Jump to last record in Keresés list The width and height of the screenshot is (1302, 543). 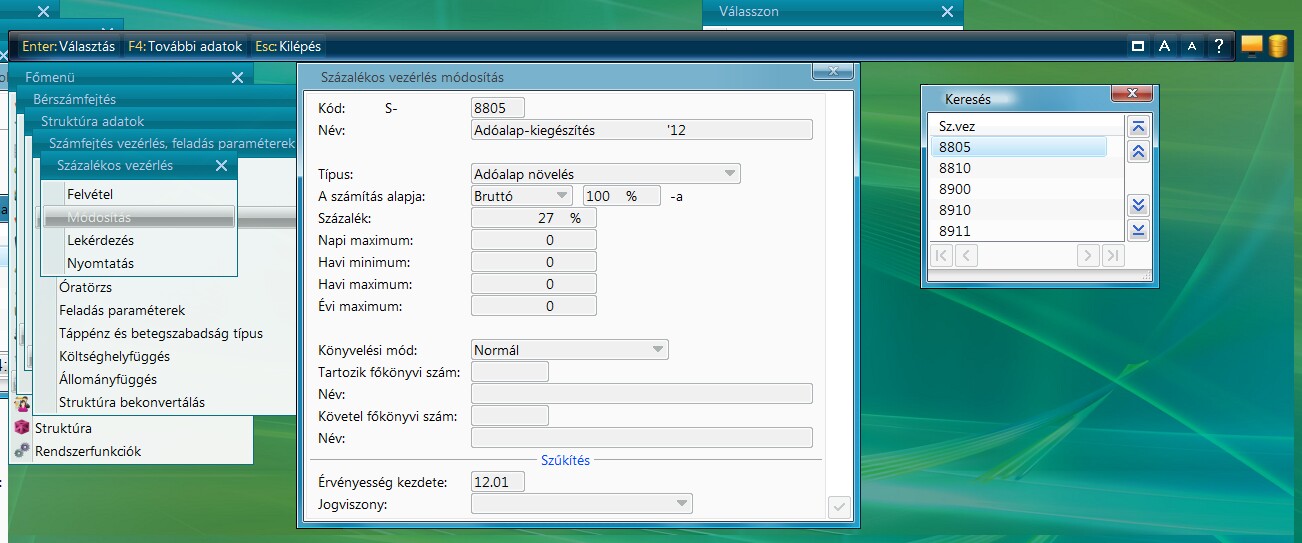[1137, 231]
